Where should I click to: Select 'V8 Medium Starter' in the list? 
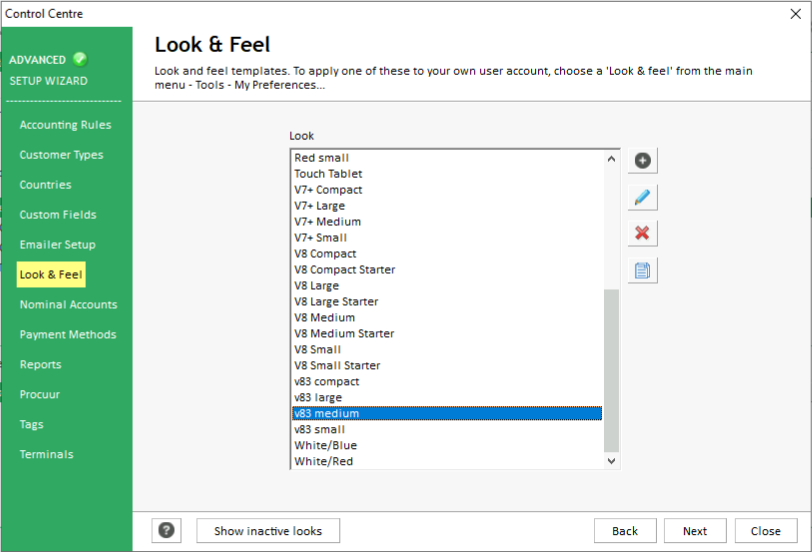447,333
